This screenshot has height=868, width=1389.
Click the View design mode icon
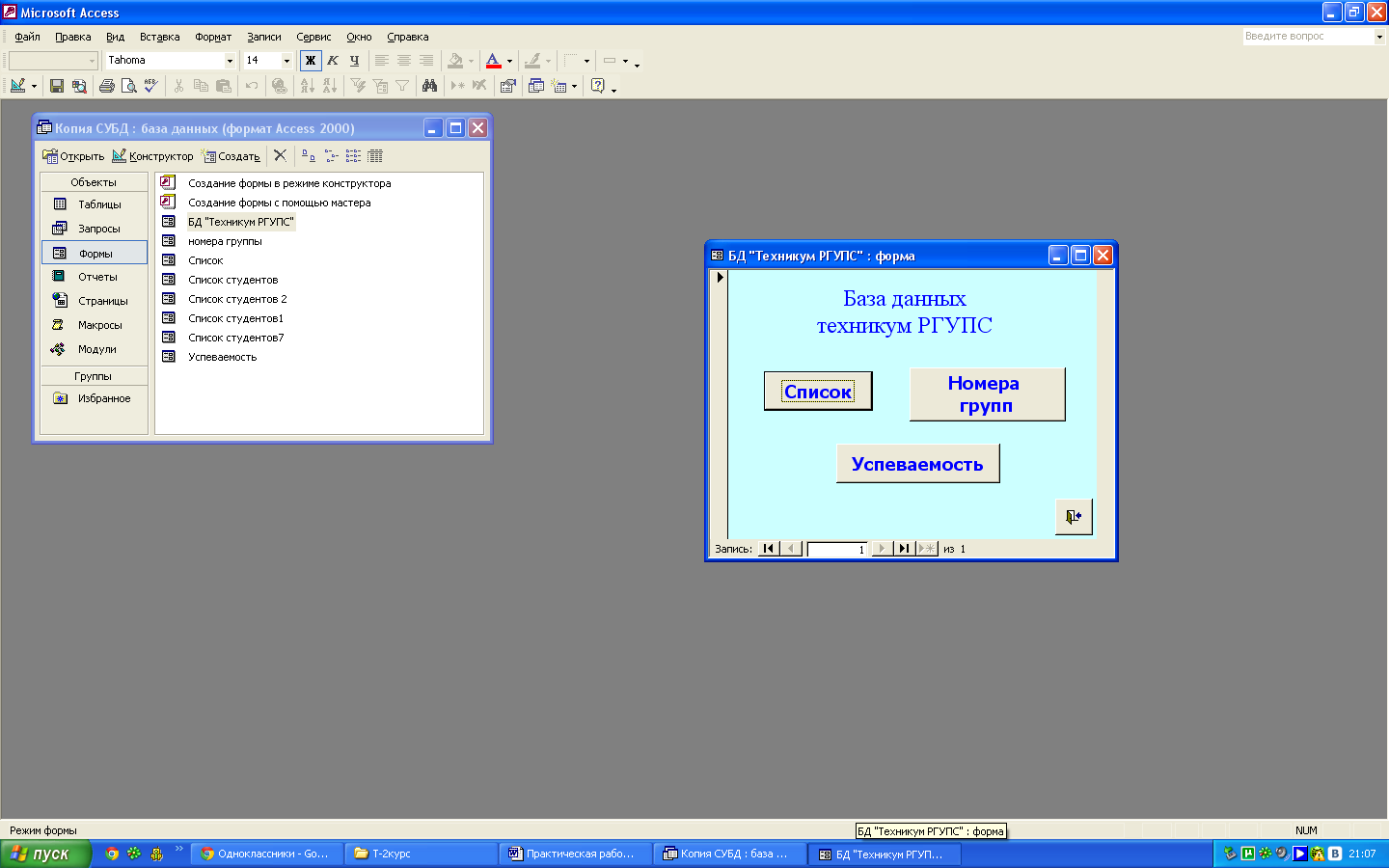[17, 86]
